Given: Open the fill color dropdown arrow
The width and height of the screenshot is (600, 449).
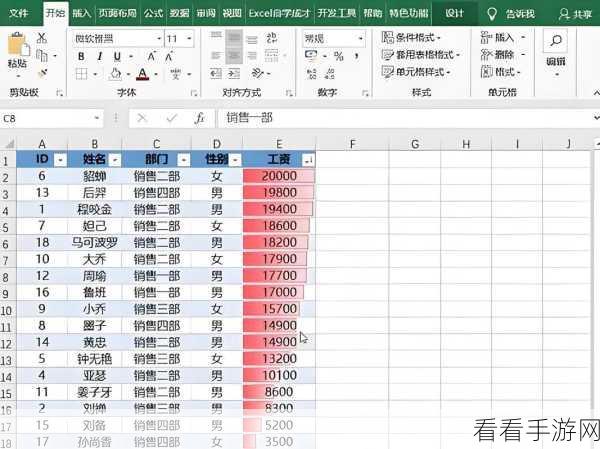Looking at the screenshot, I should [128, 74].
